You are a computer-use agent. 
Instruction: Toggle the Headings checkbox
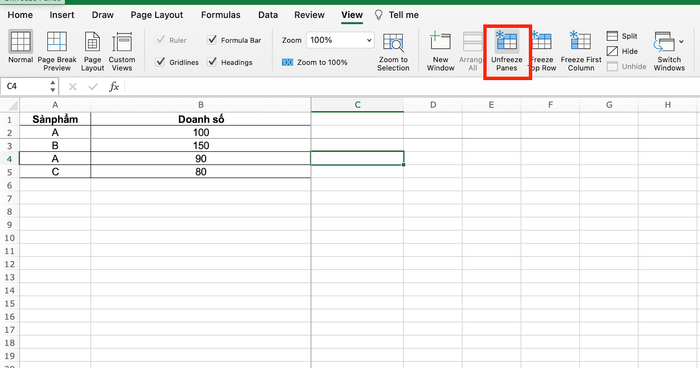pos(212,62)
